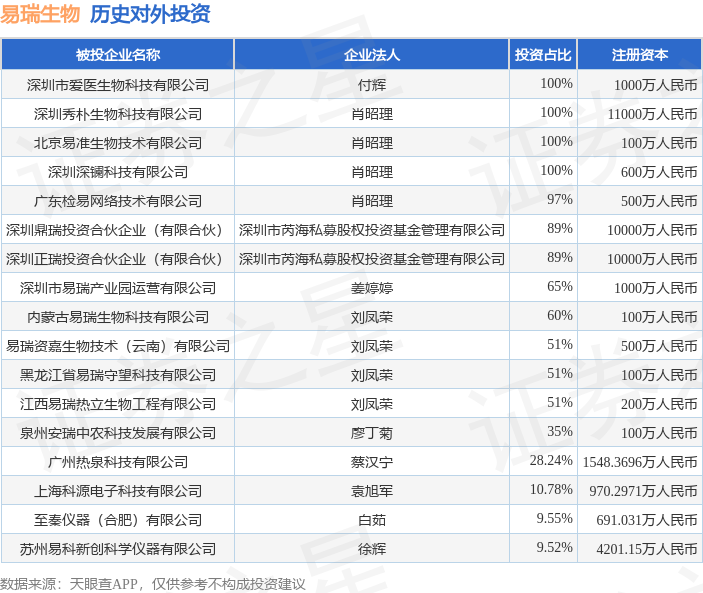Click 深圳秀朴生物科技有限公司 cell
Viewport: 703px width, 593px height.
(118, 114)
